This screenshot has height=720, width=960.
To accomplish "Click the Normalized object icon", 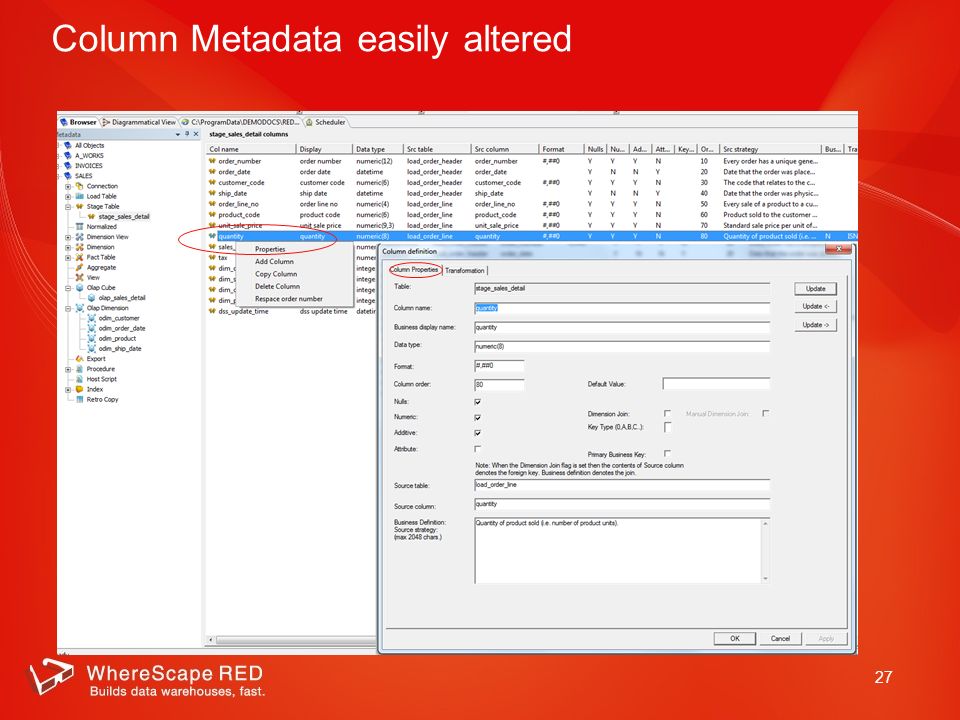I will pos(79,227).
